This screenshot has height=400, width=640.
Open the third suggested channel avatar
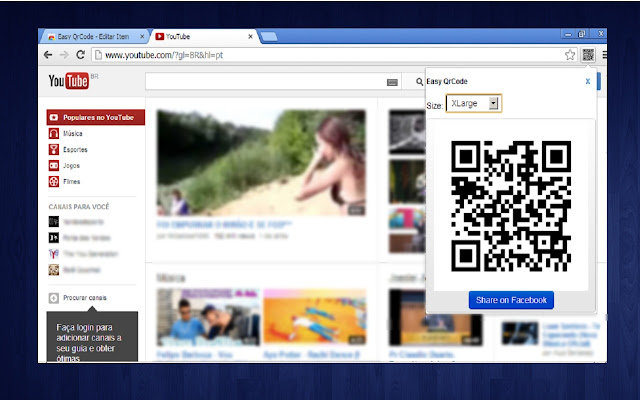coord(53,253)
